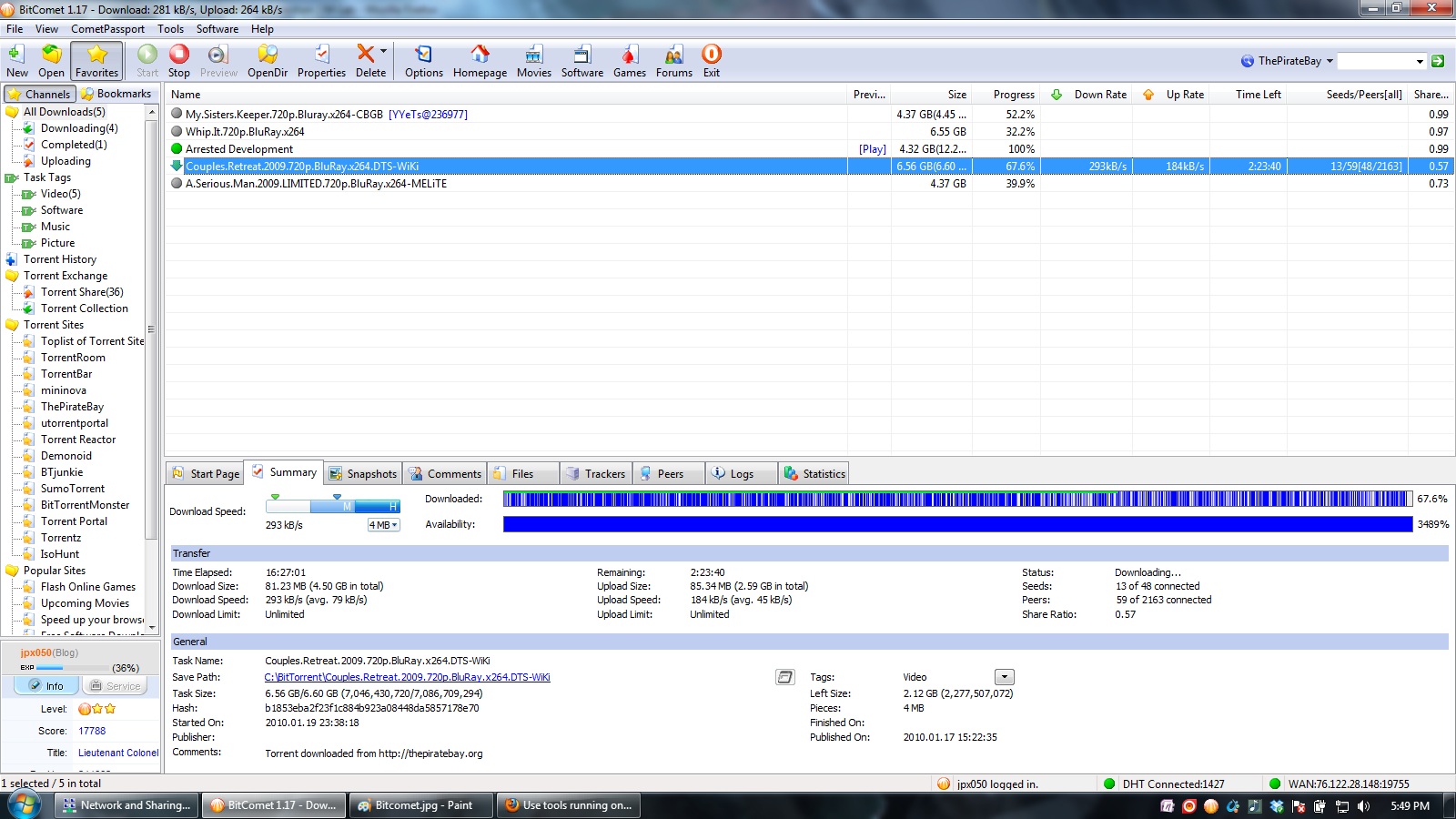Image resolution: width=1456 pixels, height=819 pixels.
Task: Switch sidebar to Bookmarks view
Action: click(116, 94)
